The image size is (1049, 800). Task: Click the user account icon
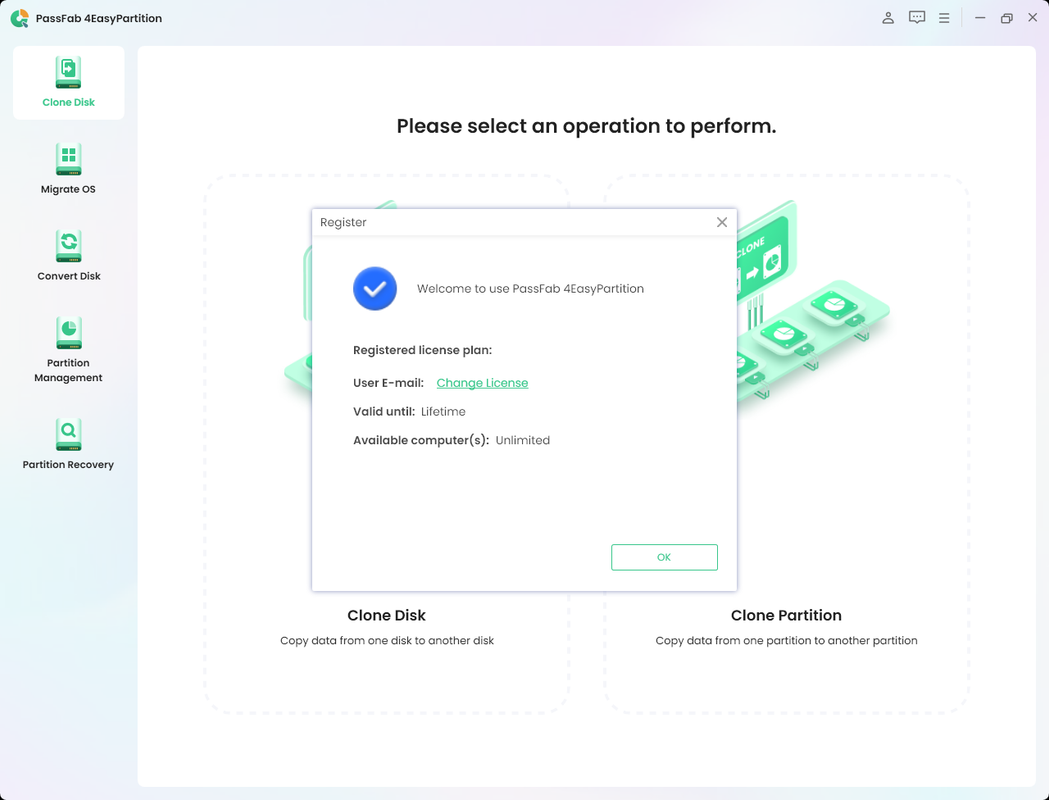point(888,18)
